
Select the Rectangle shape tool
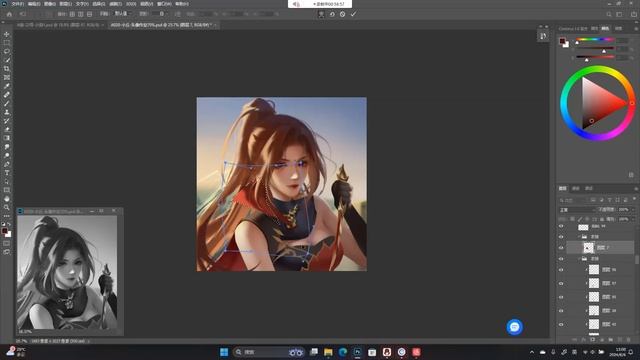[7, 190]
